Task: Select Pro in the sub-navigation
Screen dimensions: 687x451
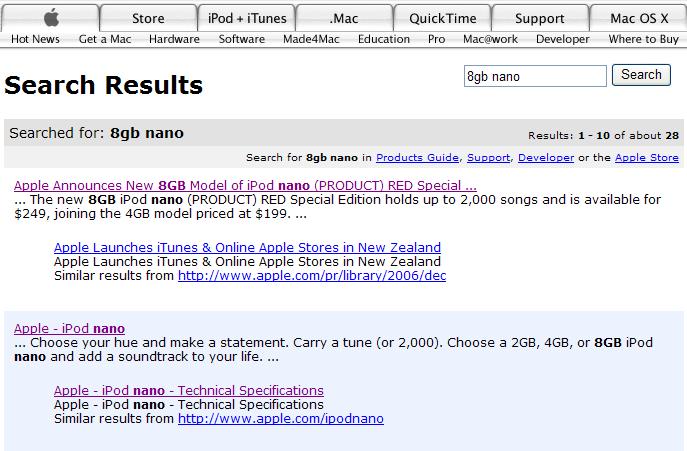Action: (436, 39)
